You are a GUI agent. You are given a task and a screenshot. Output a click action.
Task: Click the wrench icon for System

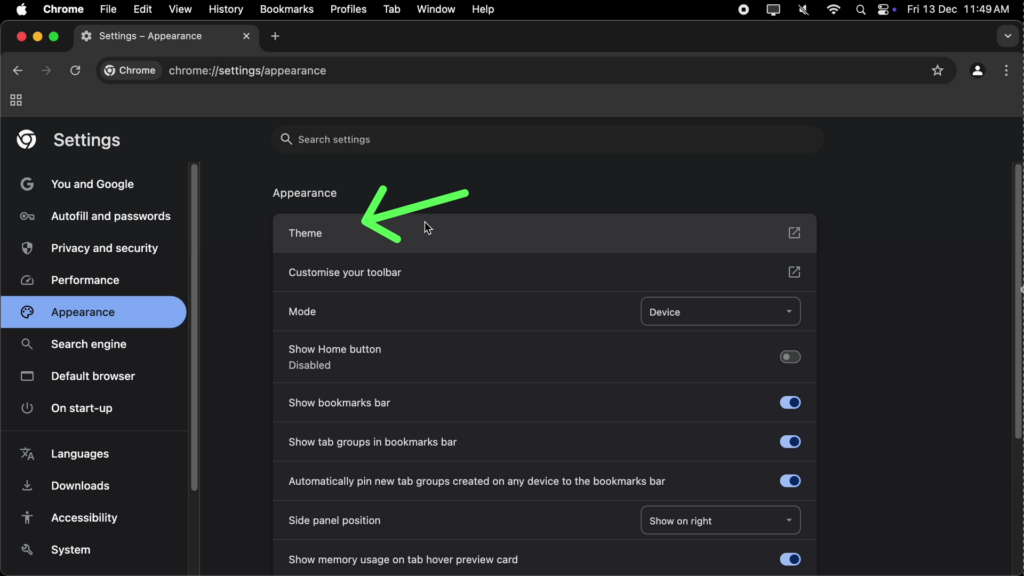(x=27, y=550)
